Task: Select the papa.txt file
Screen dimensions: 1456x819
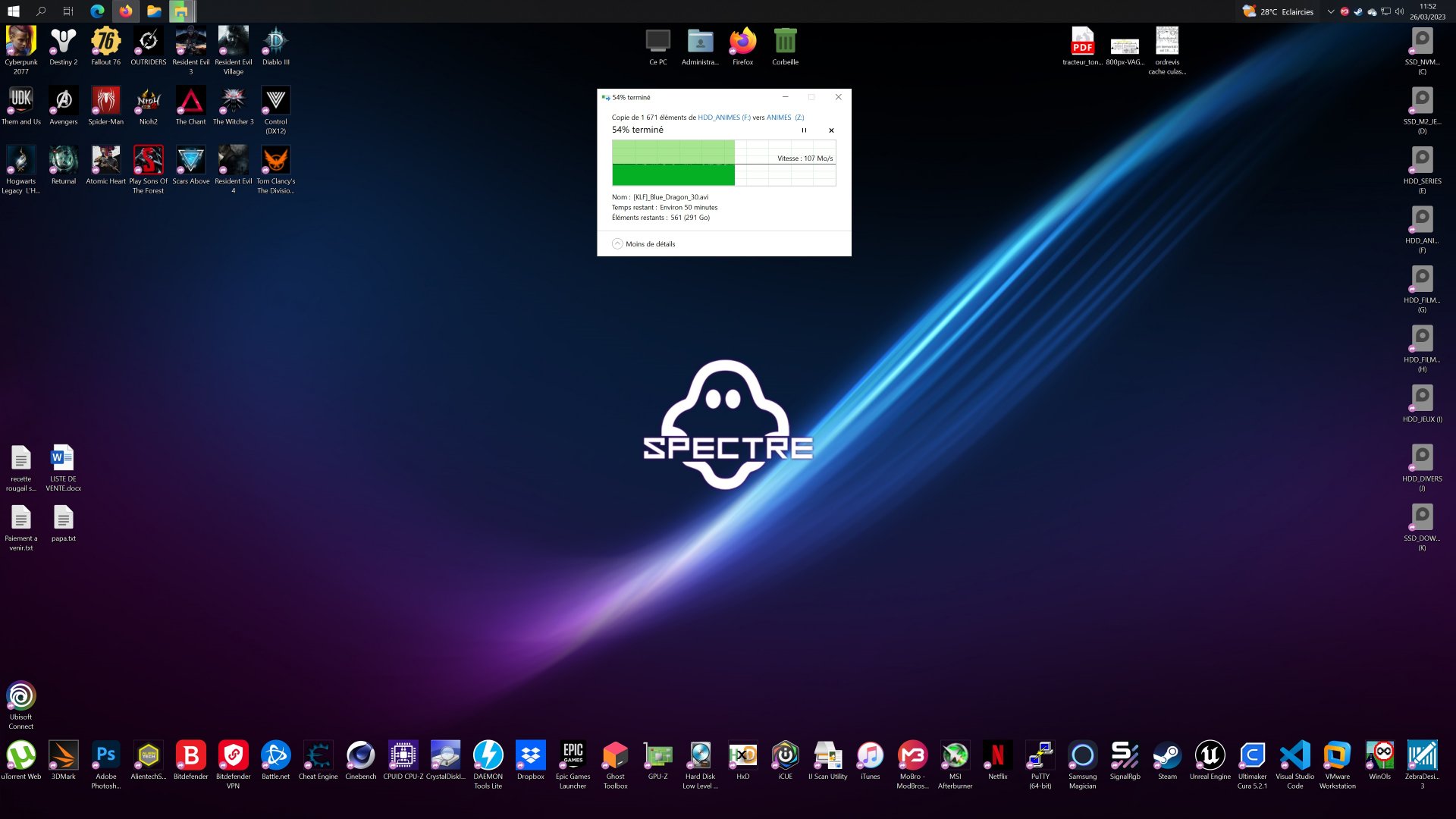Action: pyautogui.click(x=64, y=522)
